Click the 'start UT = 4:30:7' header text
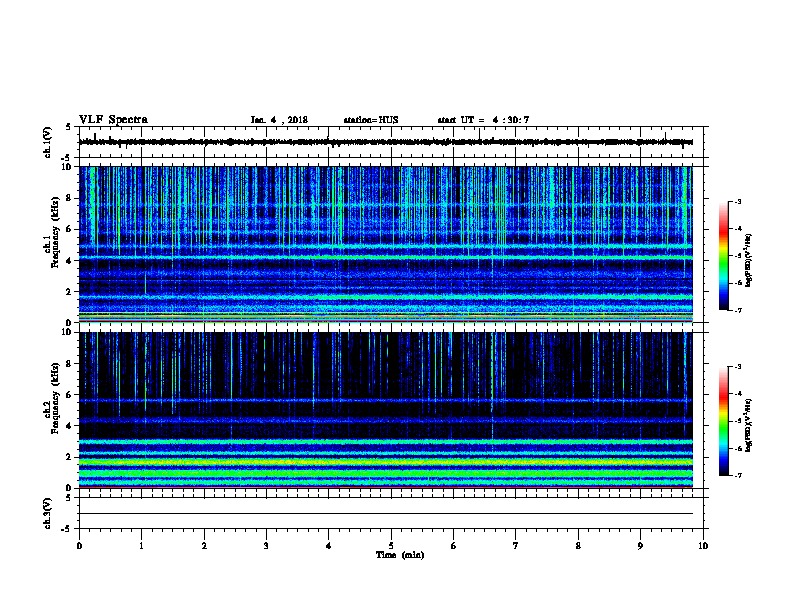Screen dimensions: 792x612 (483, 120)
